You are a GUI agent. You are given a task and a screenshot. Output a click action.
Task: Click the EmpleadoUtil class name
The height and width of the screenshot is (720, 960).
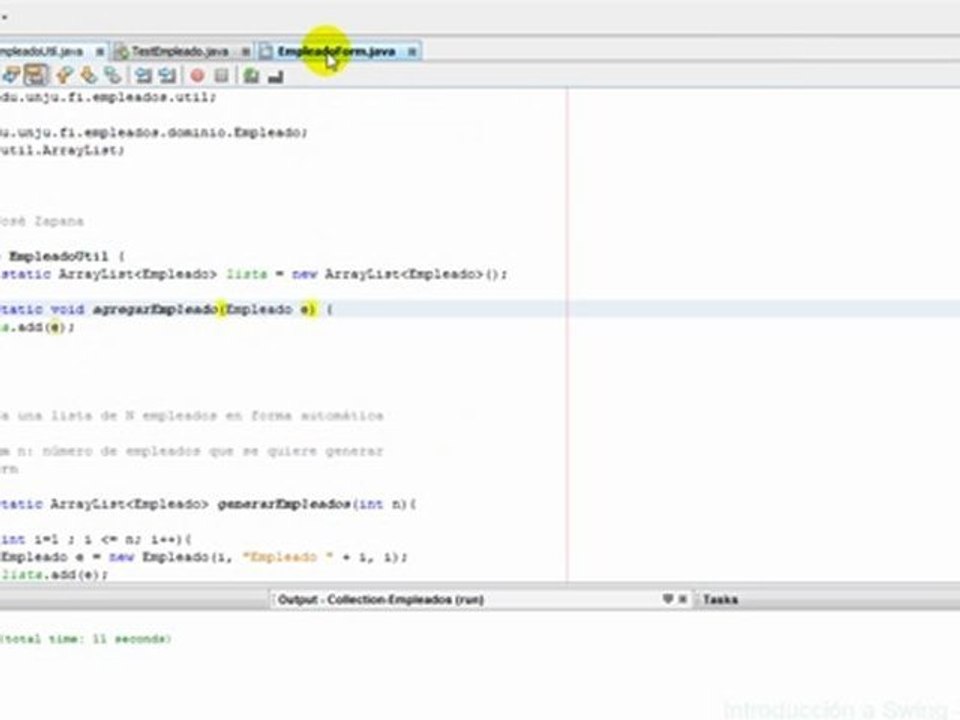(x=59, y=256)
